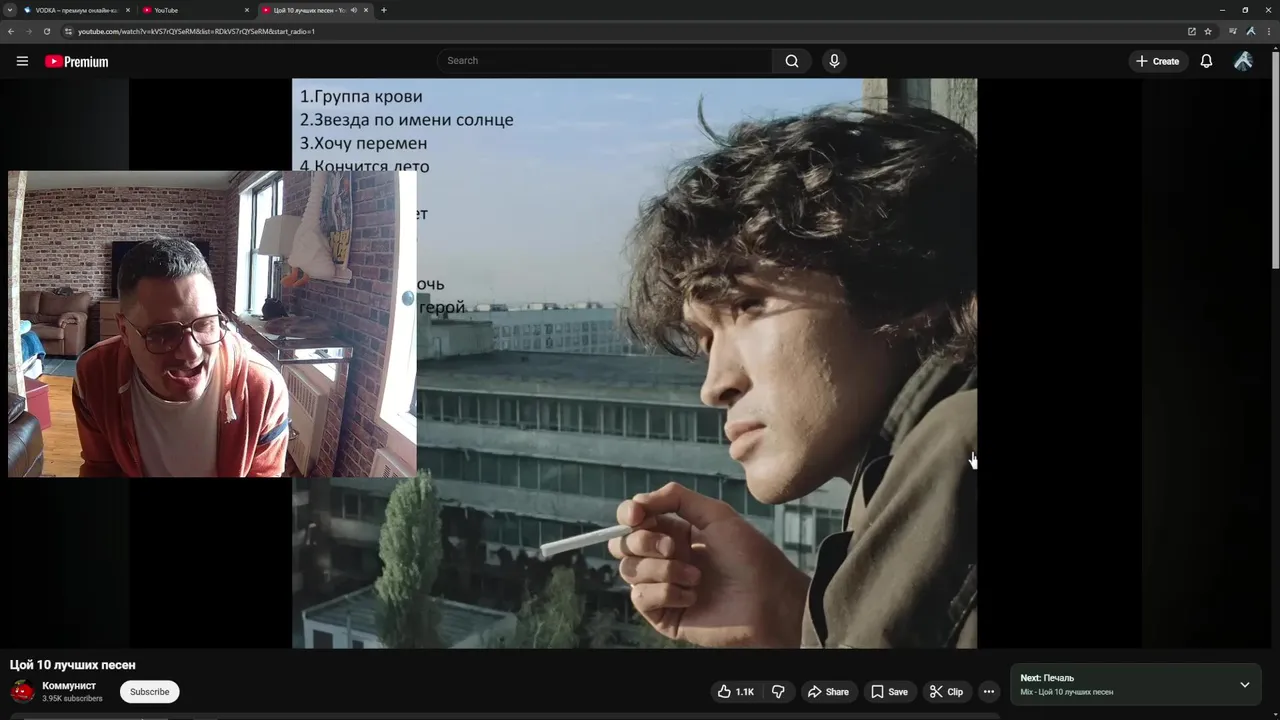Screen dimensions: 1280x720
Task: Open YouTube notifications bell
Action: coord(1206,61)
